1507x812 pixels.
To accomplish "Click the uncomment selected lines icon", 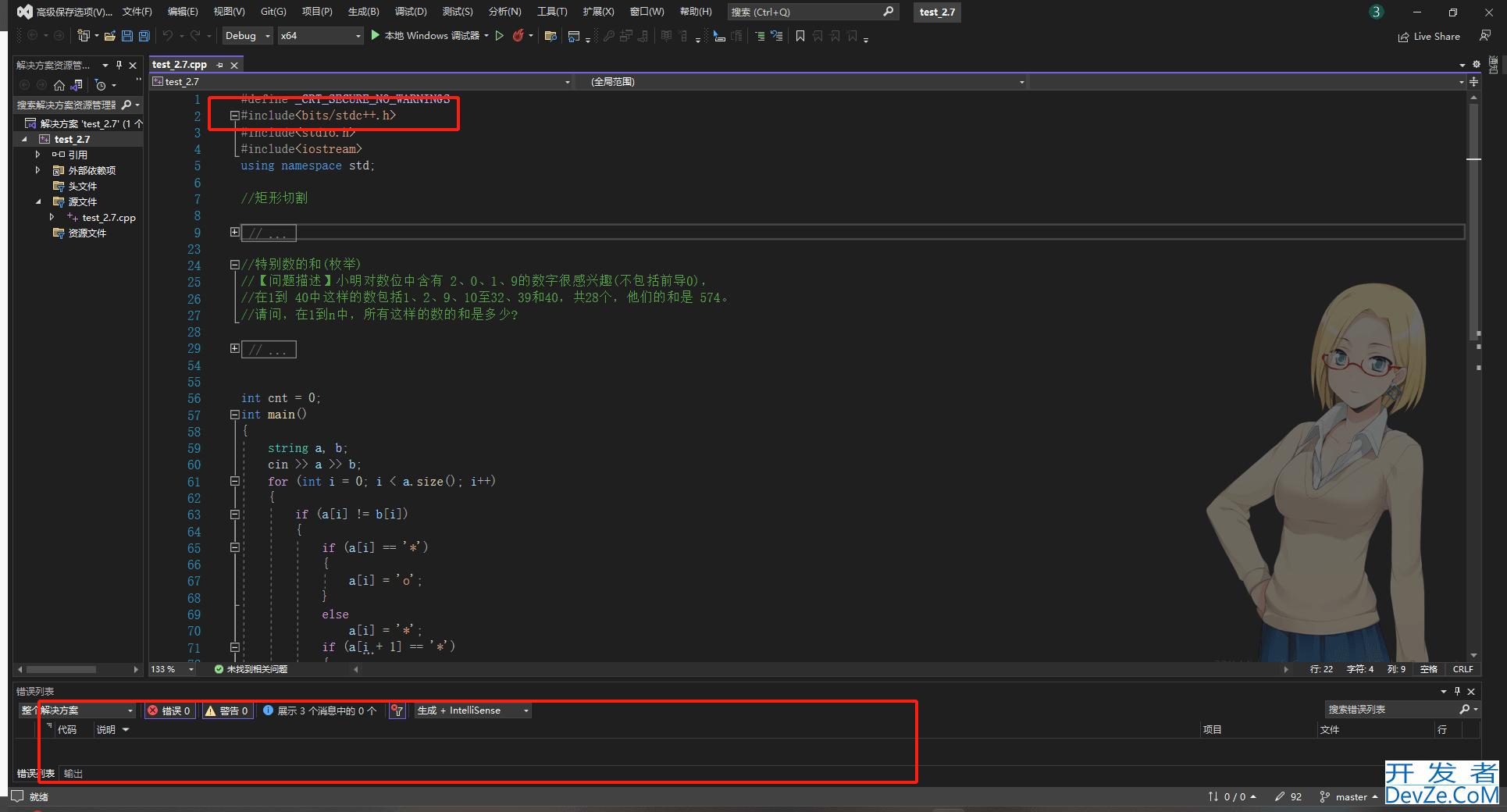I will click(777, 36).
